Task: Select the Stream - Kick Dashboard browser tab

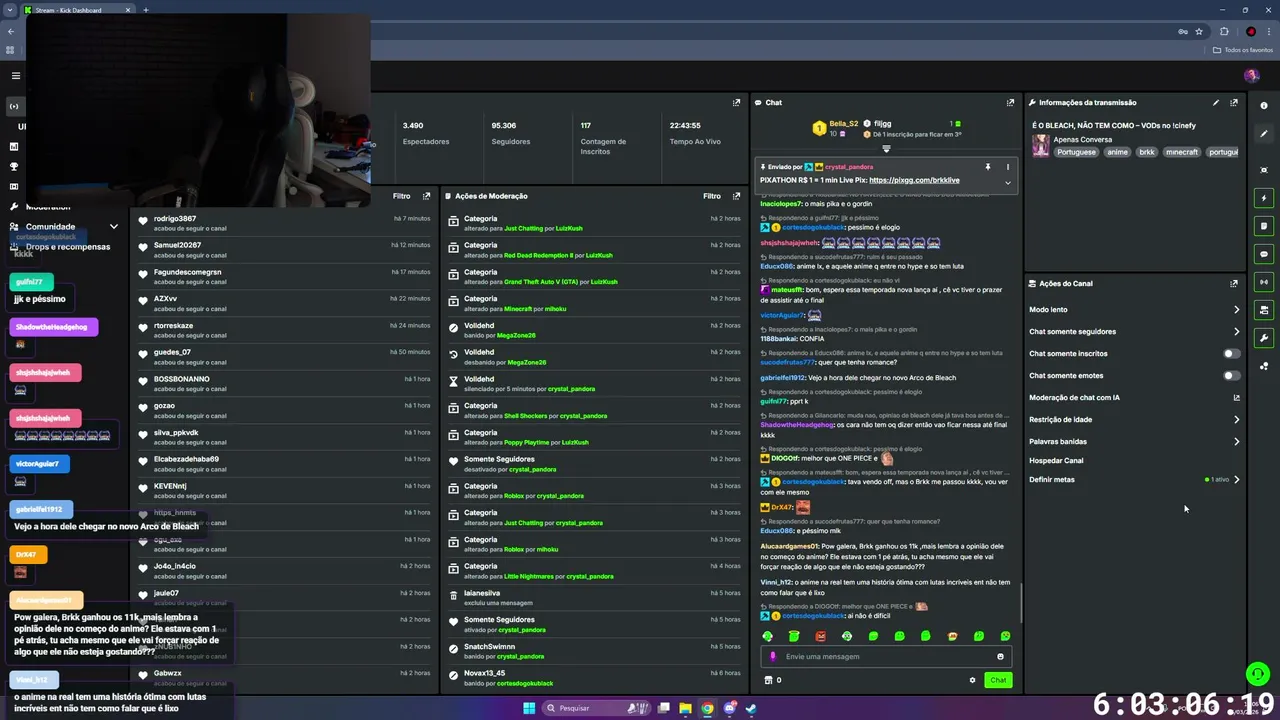Action: pyautogui.click(x=78, y=10)
